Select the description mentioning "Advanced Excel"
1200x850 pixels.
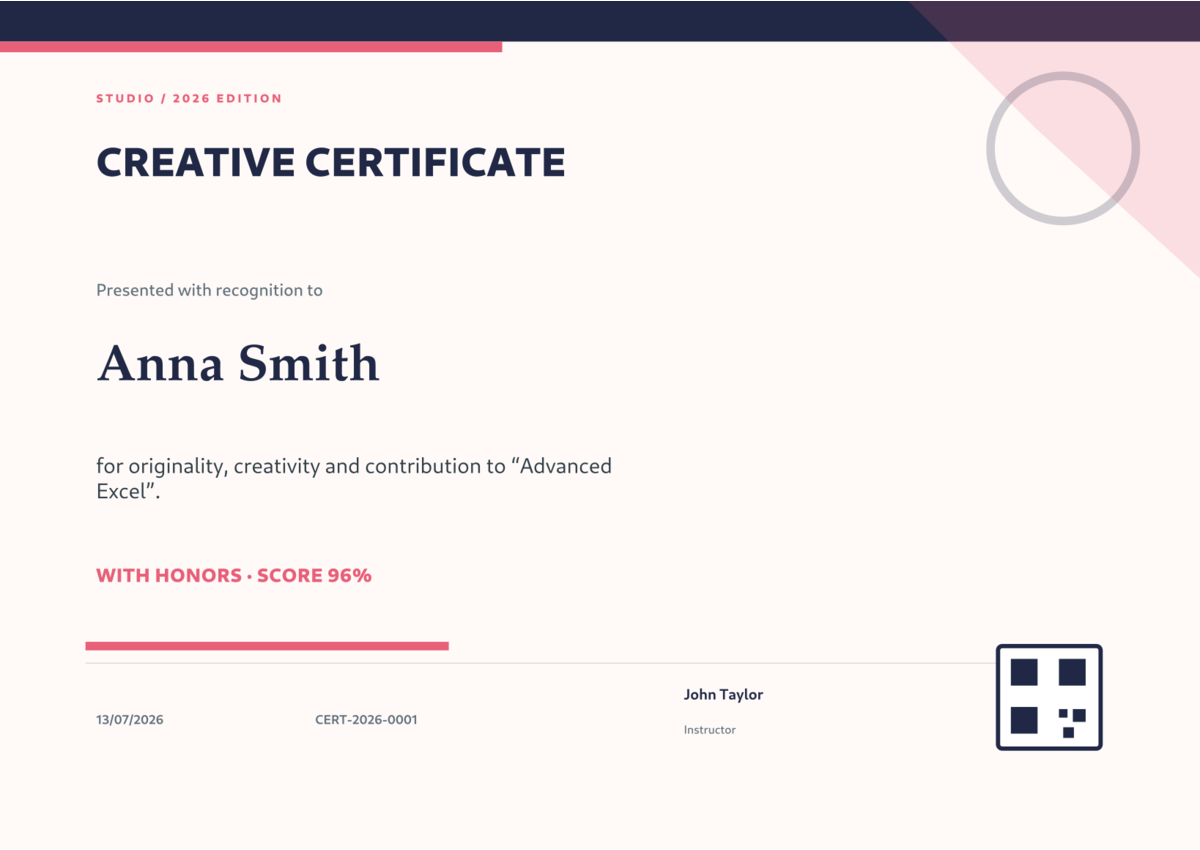point(354,478)
